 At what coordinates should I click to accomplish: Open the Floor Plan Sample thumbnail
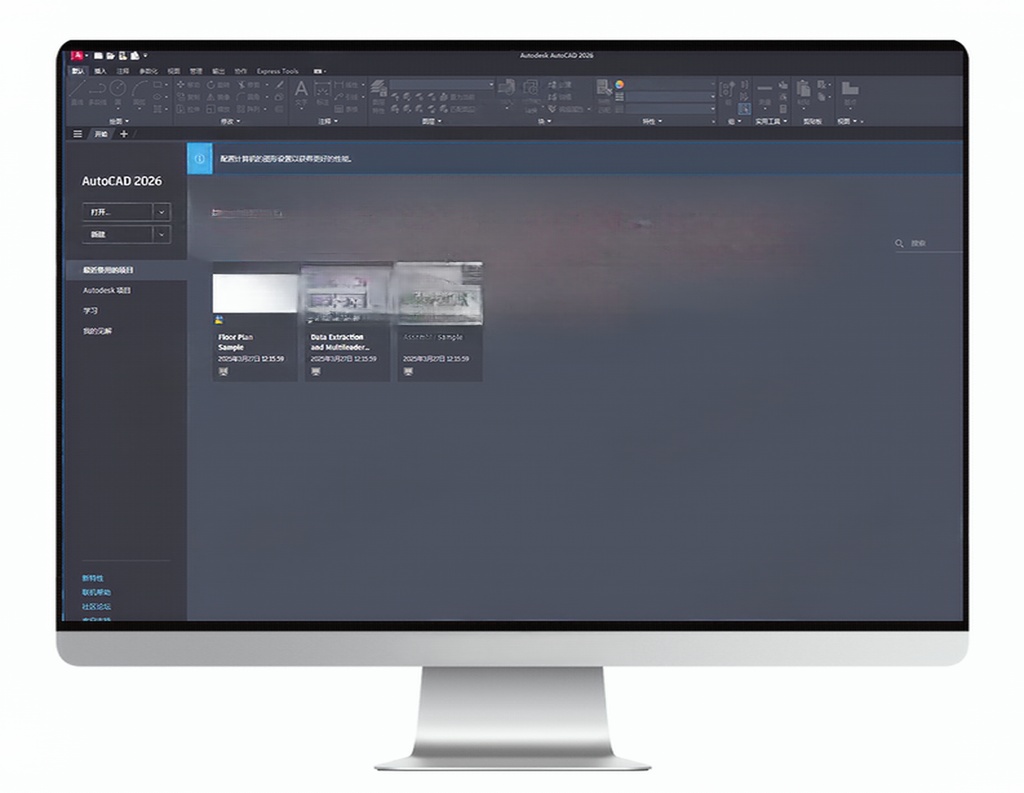pos(255,293)
